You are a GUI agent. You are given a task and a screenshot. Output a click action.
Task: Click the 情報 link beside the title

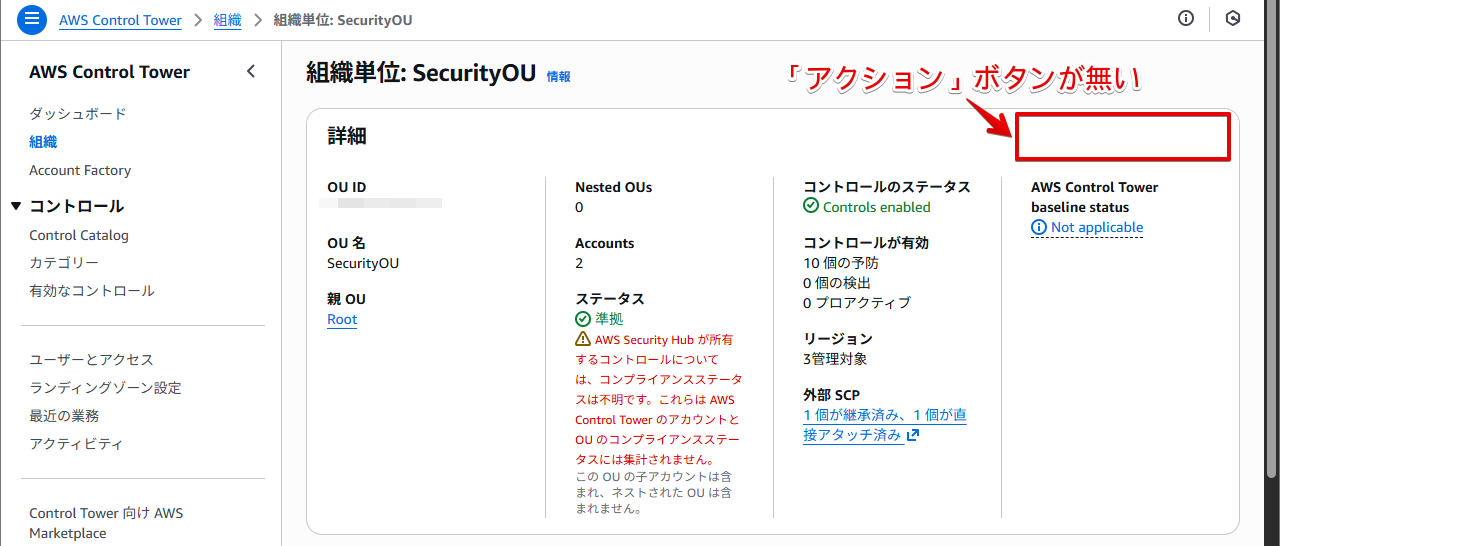pyautogui.click(x=559, y=76)
